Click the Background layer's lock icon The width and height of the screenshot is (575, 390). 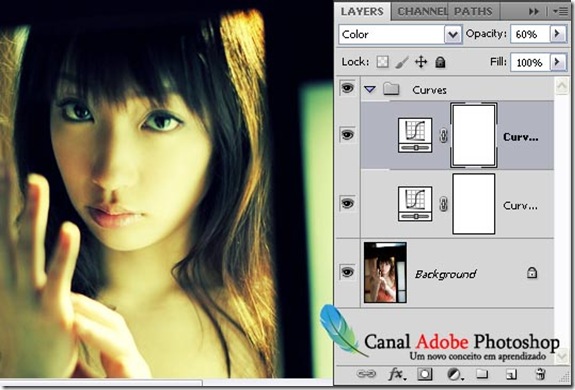tap(532, 272)
